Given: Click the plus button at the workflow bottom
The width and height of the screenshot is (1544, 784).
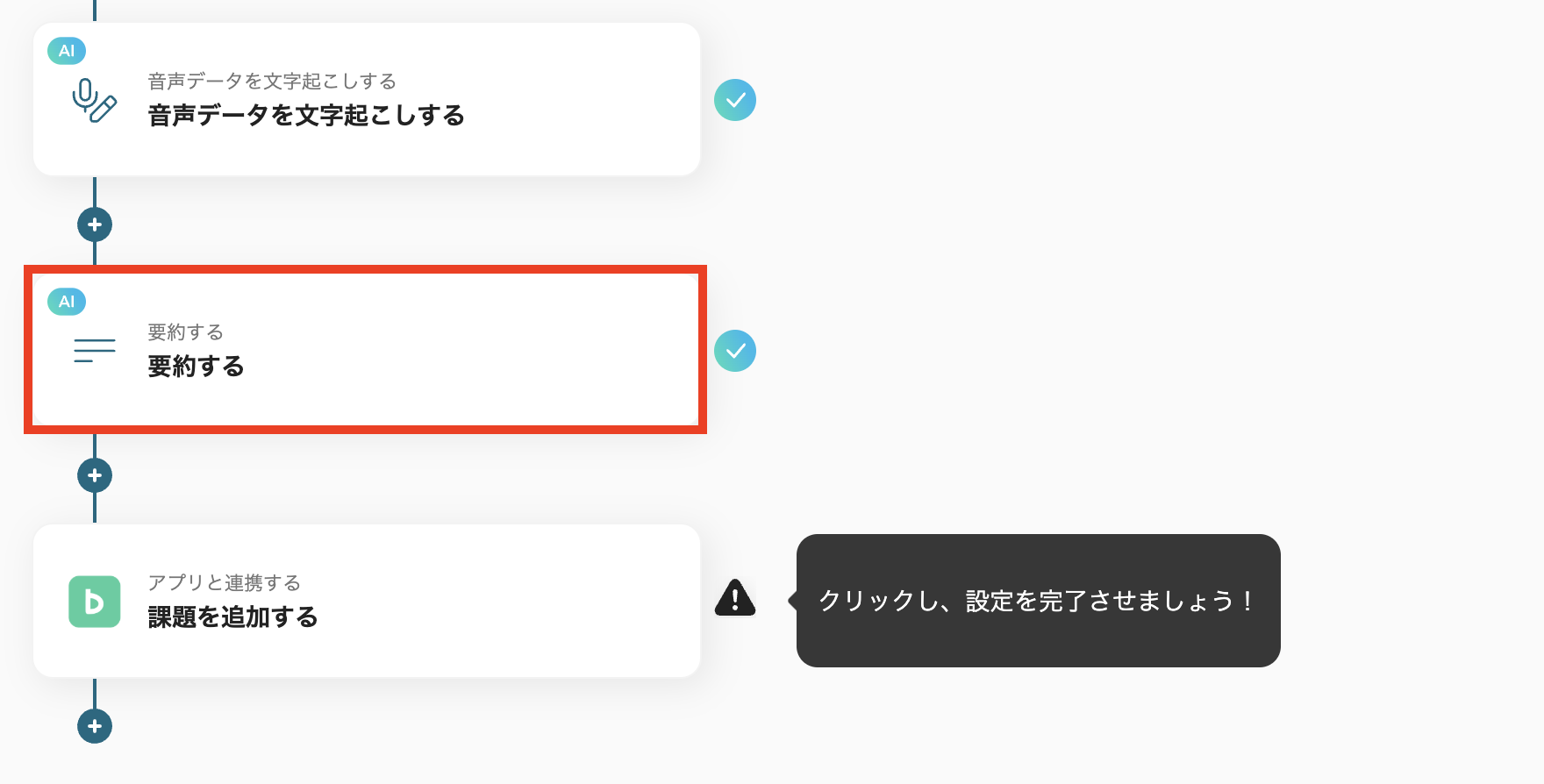Looking at the screenshot, I should pyautogui.click(x=94, y=725).
